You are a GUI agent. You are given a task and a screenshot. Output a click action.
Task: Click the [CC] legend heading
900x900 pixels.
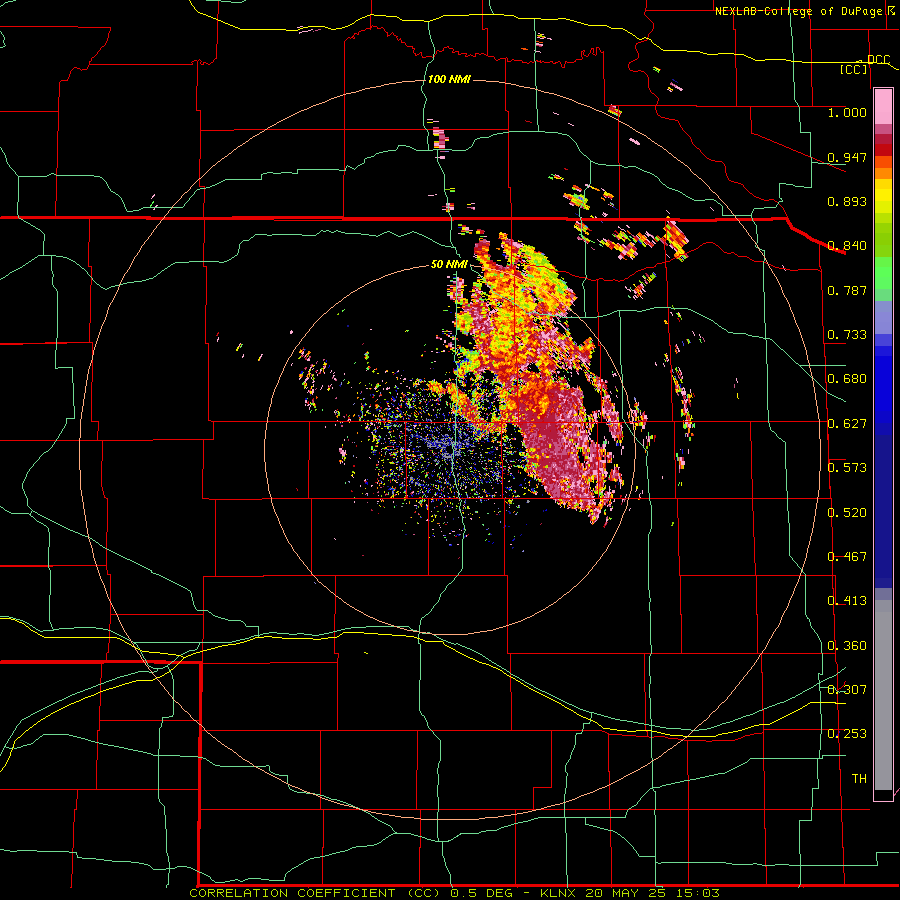click(x=854, y=69)
